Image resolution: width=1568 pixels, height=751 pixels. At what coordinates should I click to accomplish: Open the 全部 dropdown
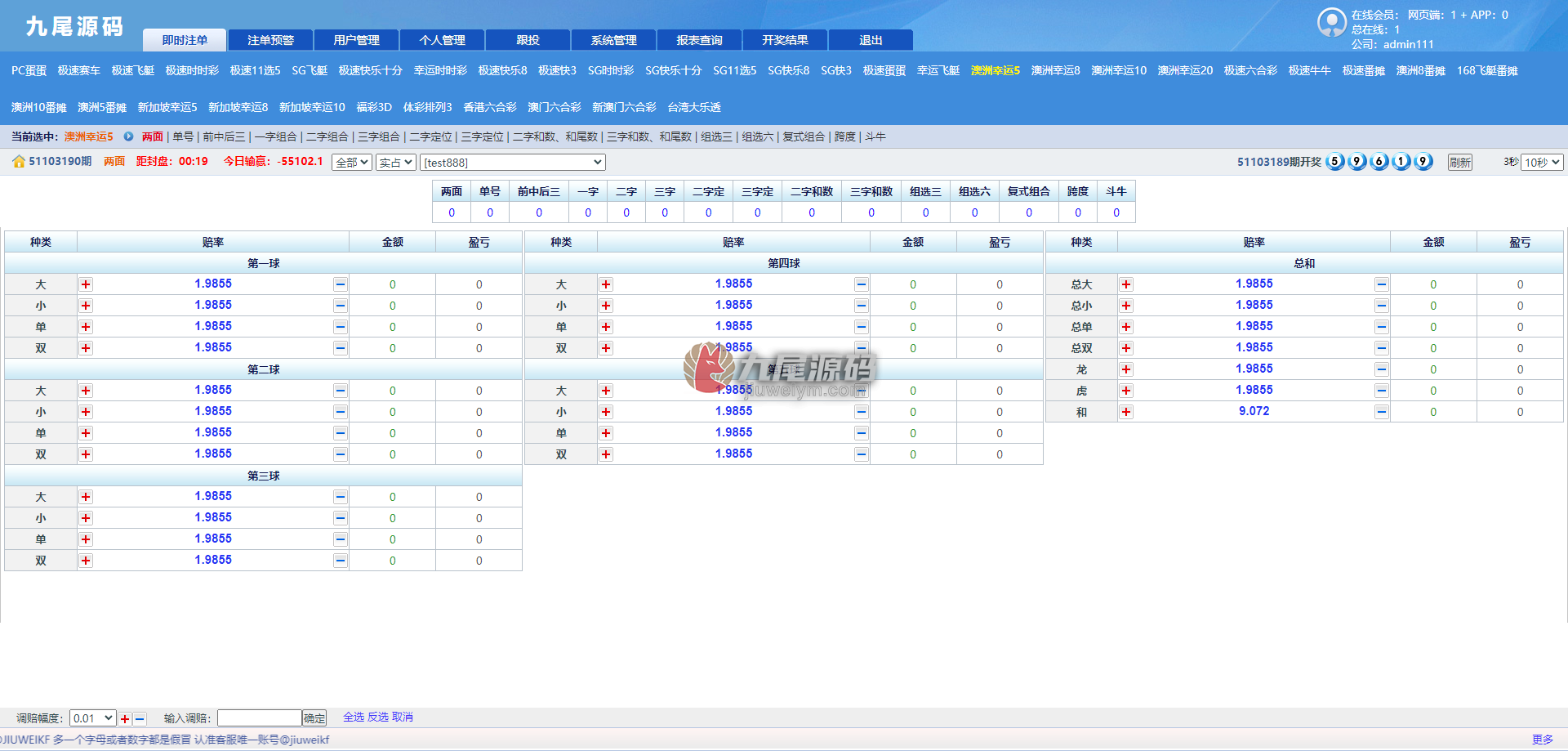[353, 163]
